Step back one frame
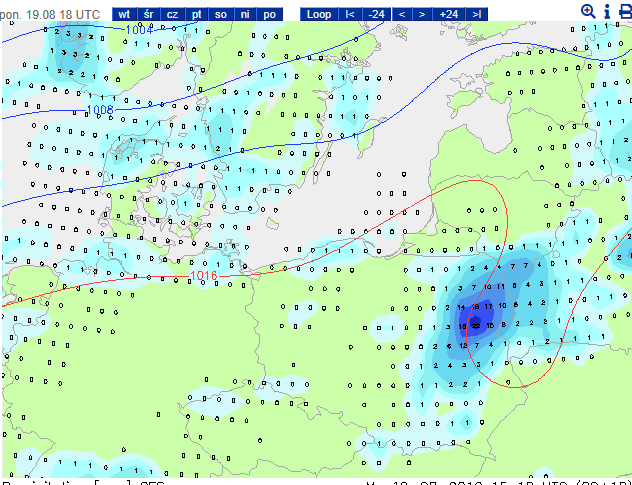 coord(402,14)
